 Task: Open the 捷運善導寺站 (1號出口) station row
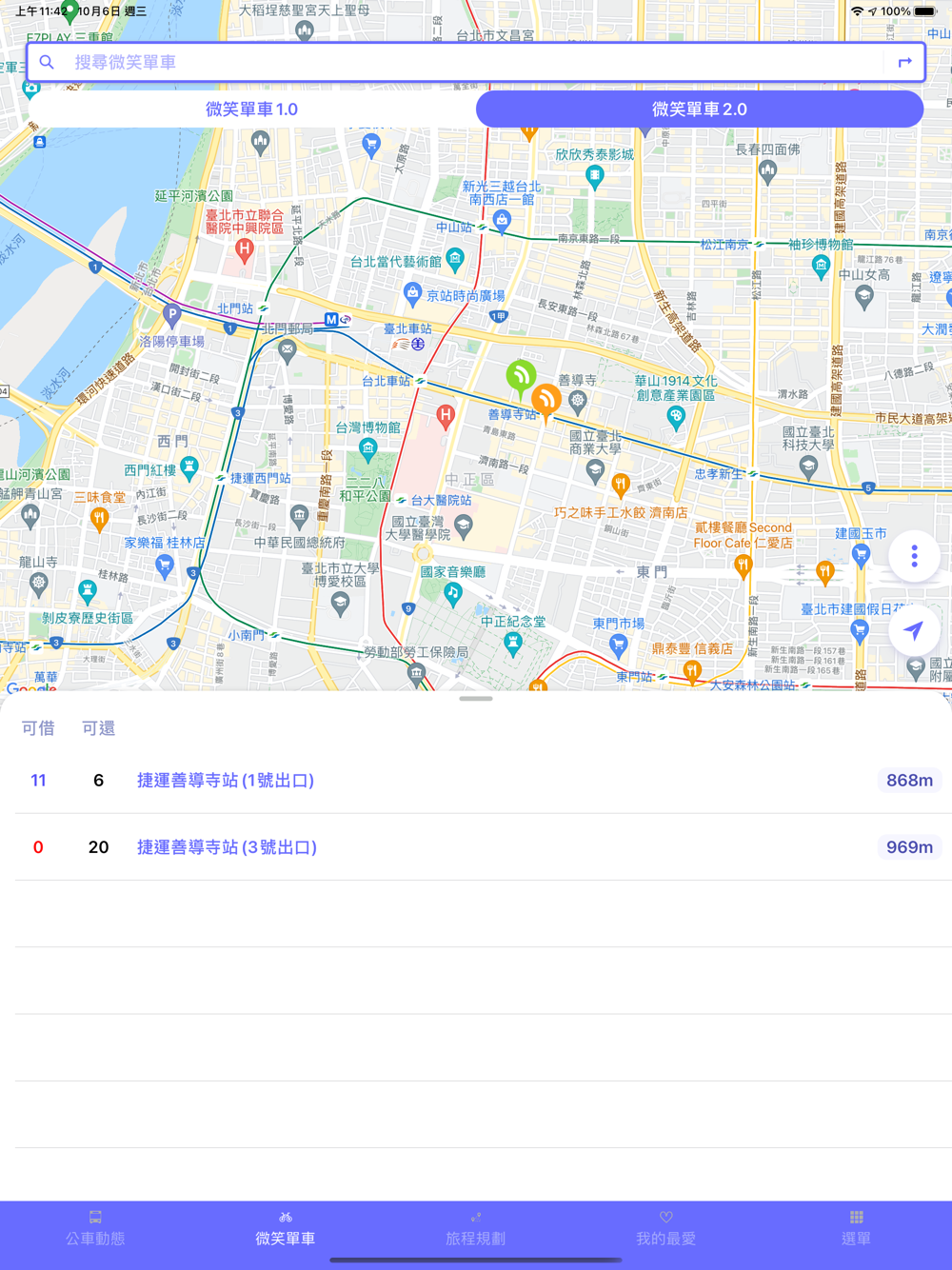pyautogui.click(x=476, y=781)
